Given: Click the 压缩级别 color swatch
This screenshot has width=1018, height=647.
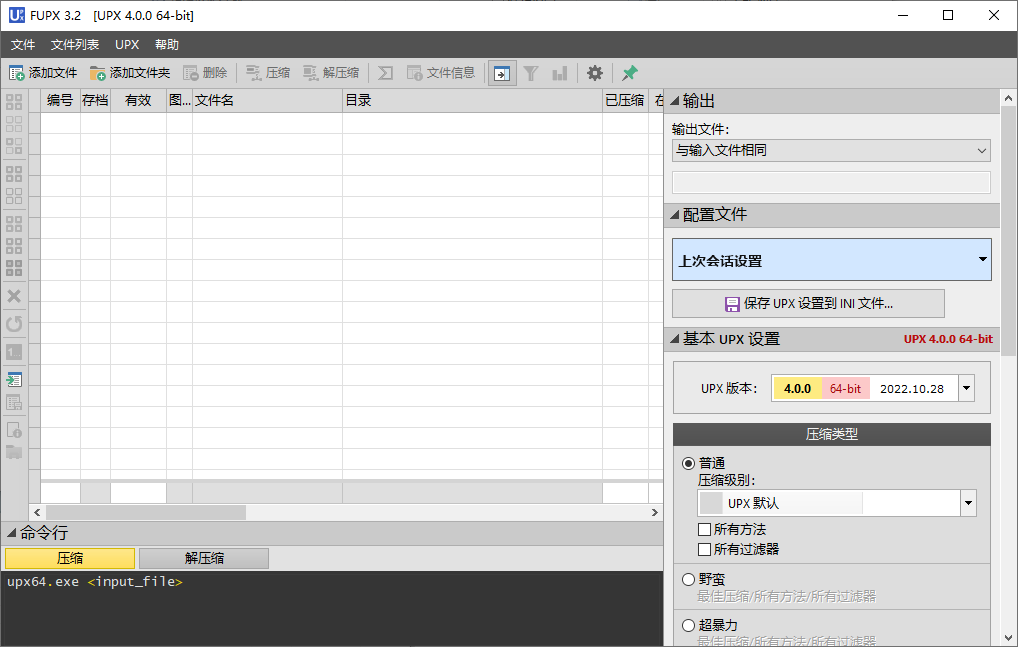Looking at the screenshot, I should (x=711, y=503).
